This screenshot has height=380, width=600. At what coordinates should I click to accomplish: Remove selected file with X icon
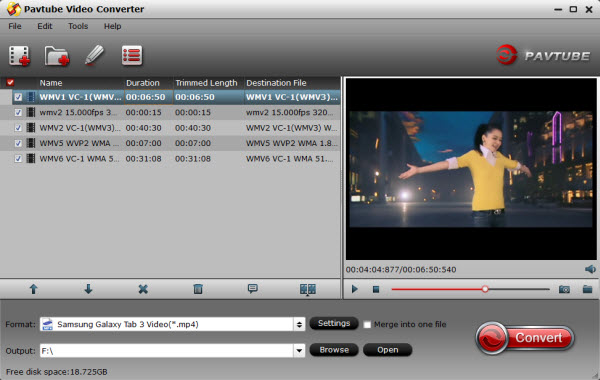(x=143, y=289)
